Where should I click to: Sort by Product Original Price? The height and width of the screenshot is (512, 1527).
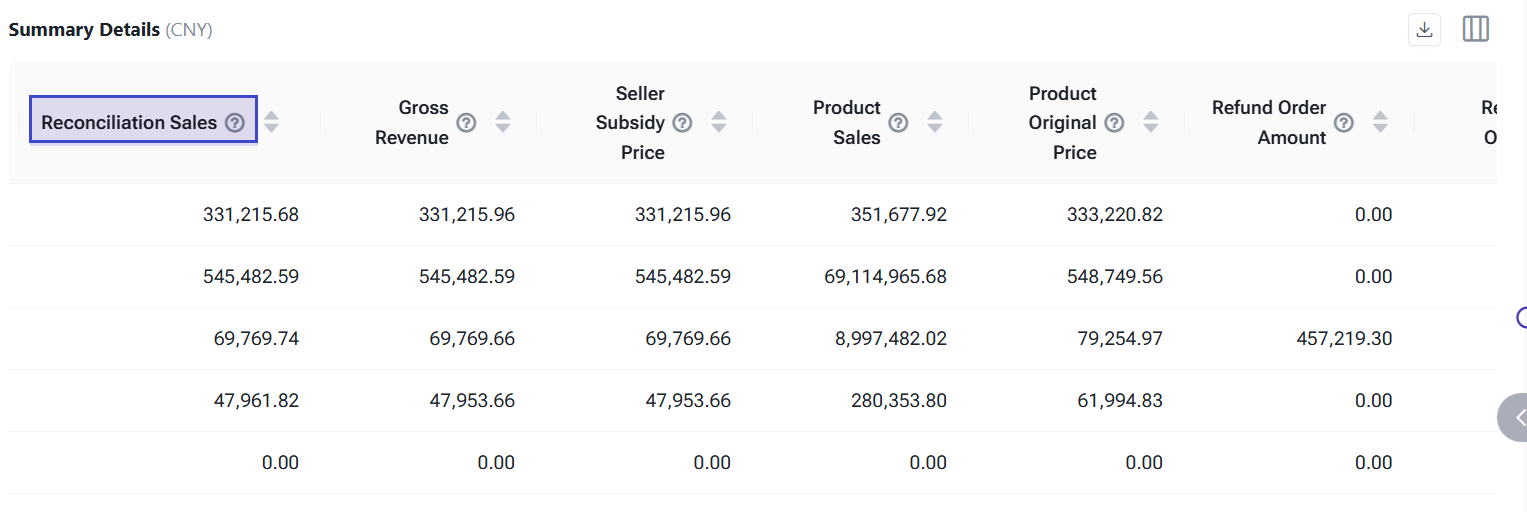(1151, 123)
